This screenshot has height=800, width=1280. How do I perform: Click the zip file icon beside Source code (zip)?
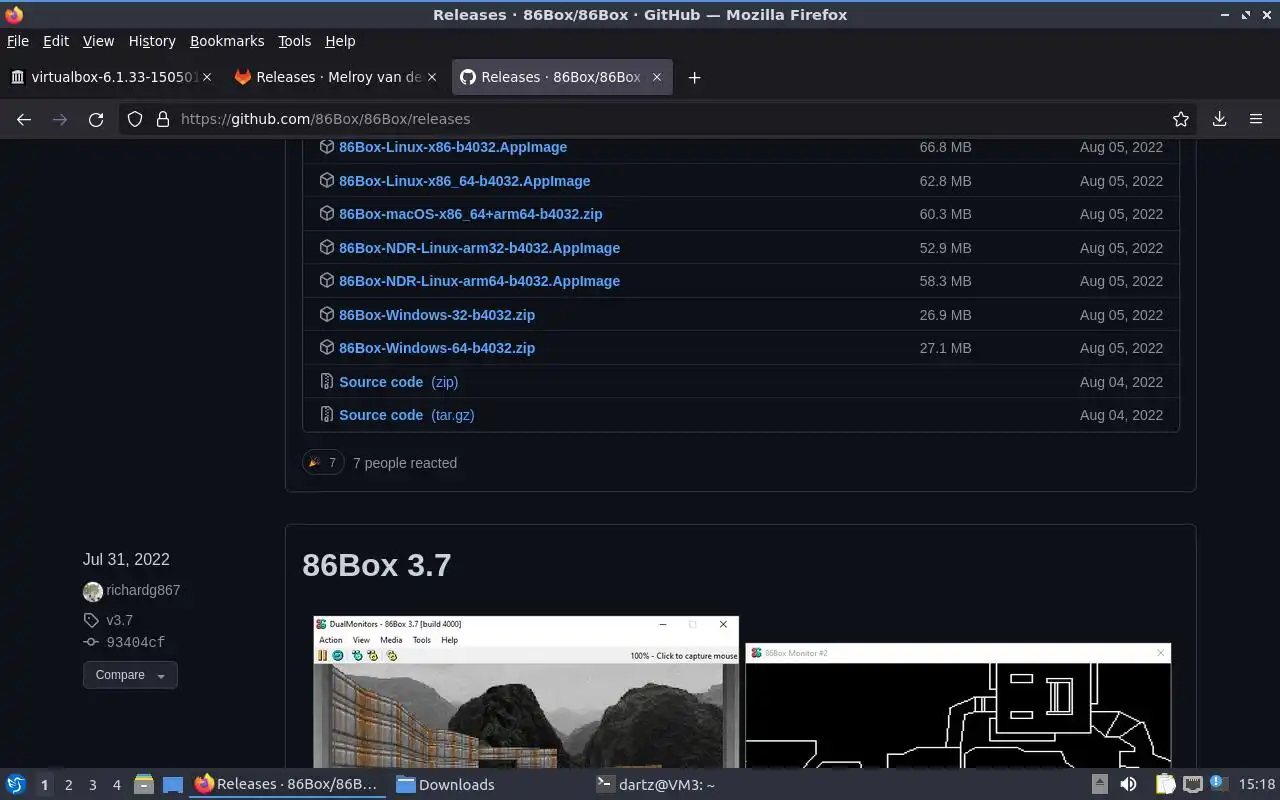326,381
